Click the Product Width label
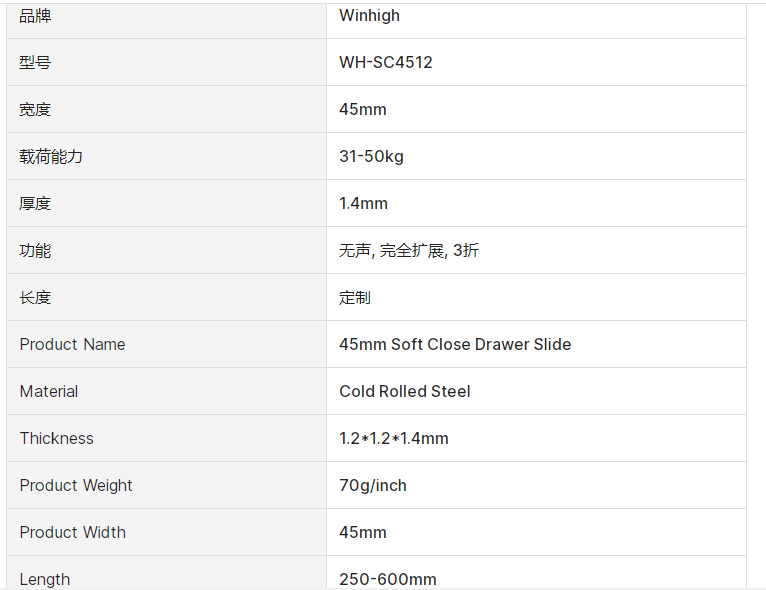This screenshot has width=766, height=590. click(x=72, y=532)
